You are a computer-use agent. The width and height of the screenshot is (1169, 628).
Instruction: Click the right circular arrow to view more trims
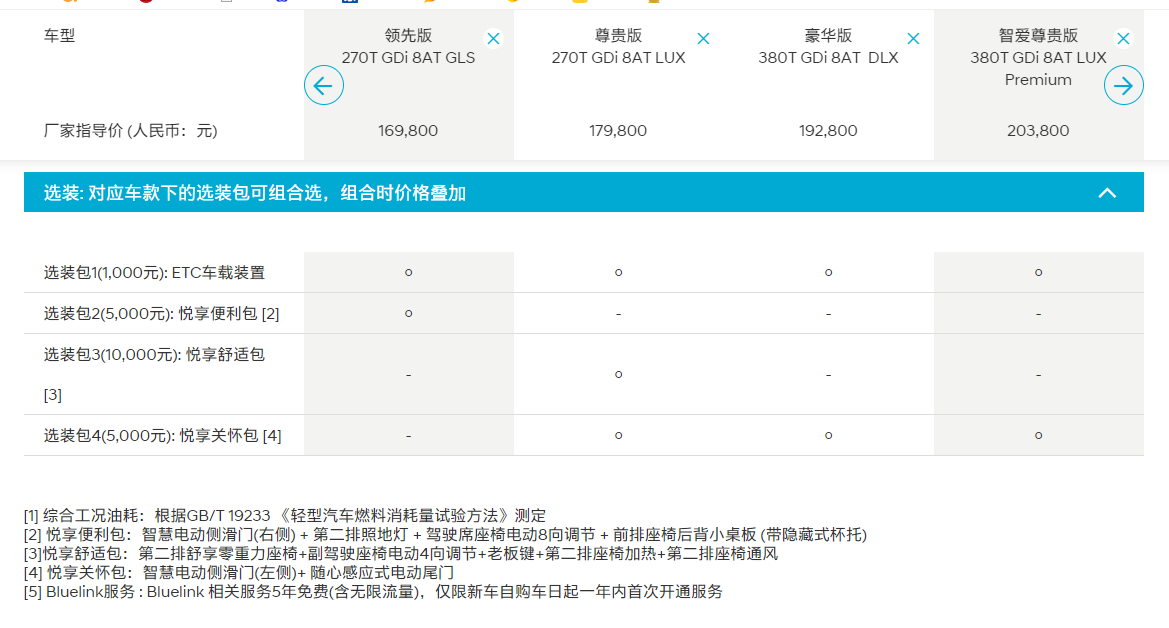tap(1123, 85)
